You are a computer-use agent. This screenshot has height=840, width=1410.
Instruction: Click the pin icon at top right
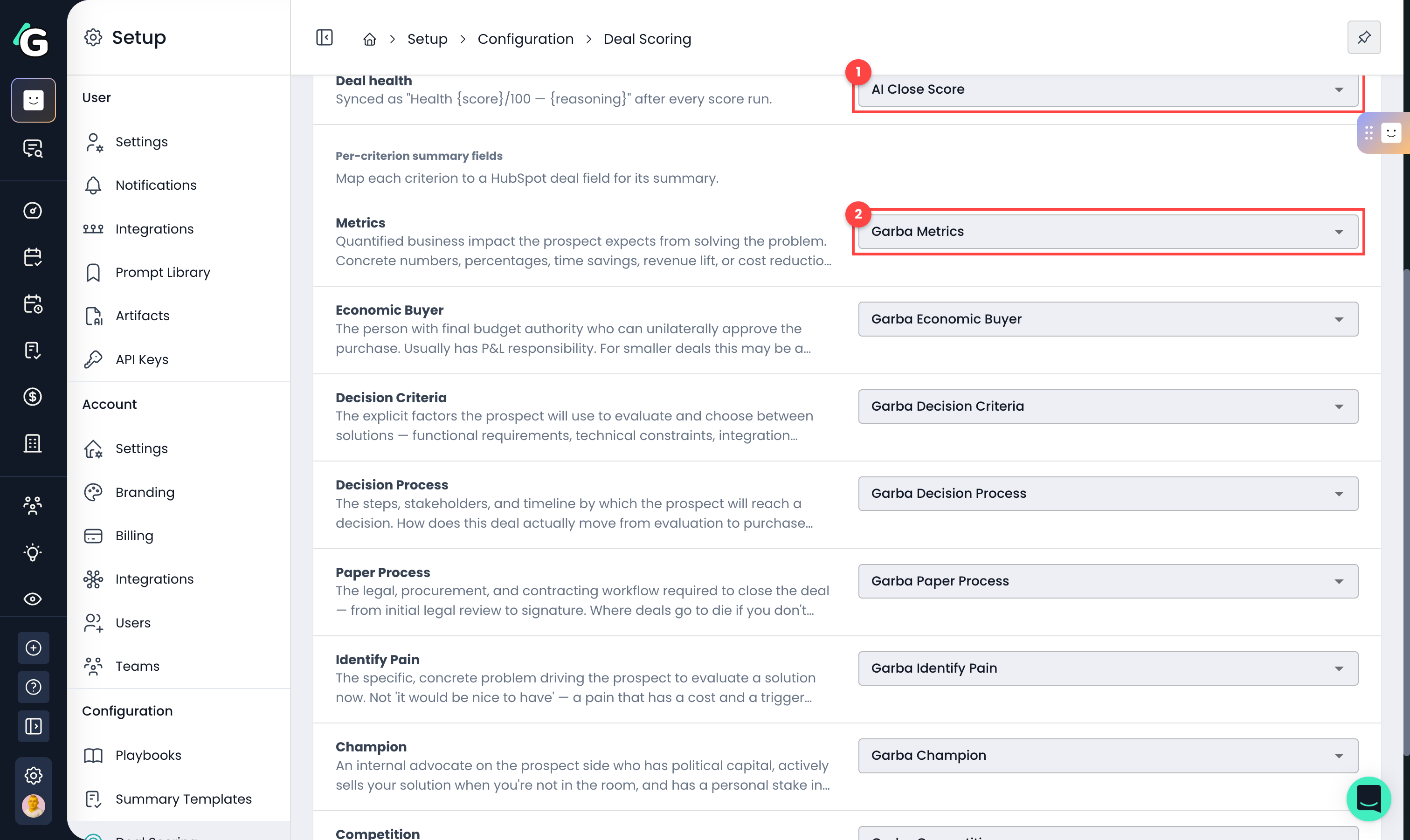1364,37
